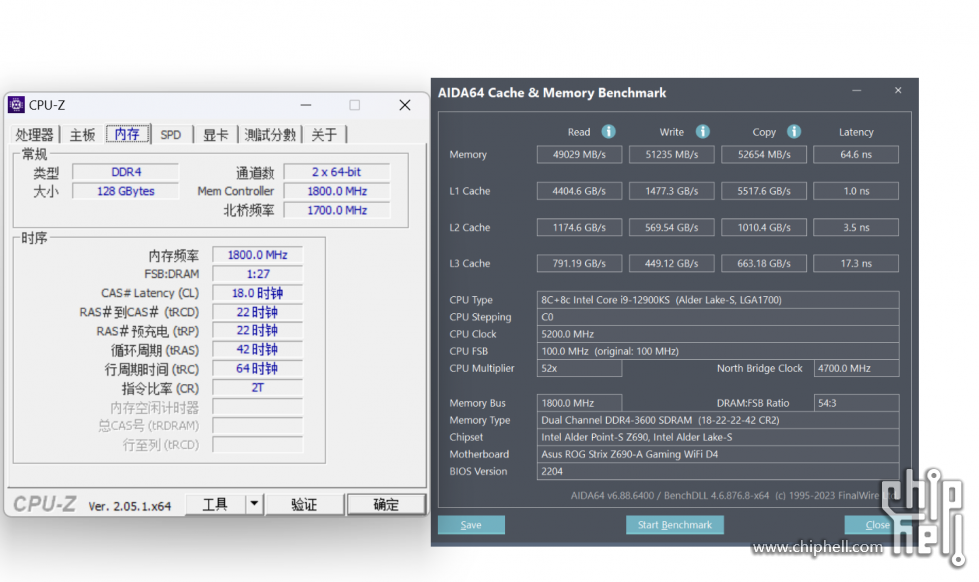Screen dimensions: 979x582
Task: Click the CPU Multiplier 52x field
Action: [579, 368]
